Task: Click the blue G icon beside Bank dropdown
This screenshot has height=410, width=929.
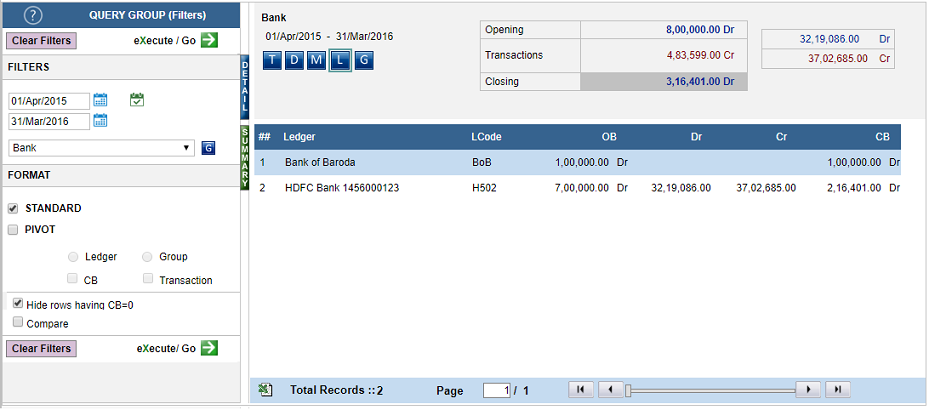Action: 208,148
